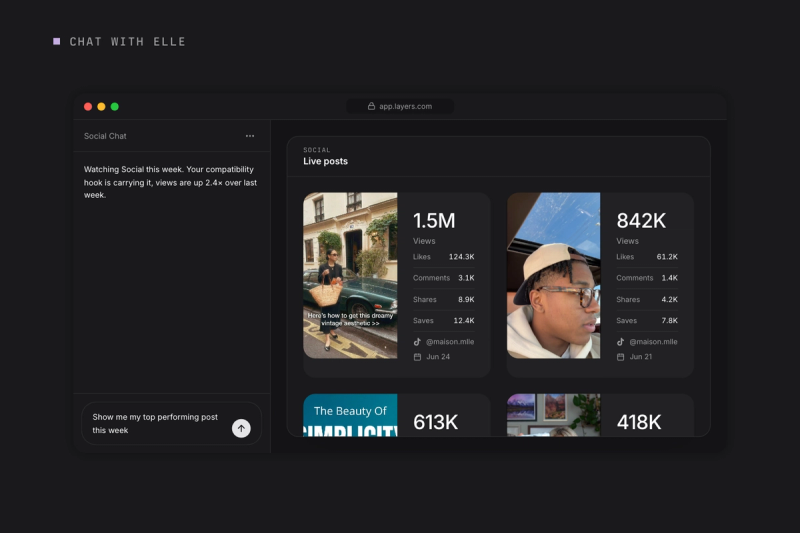800x533 pixels.
Task: Open the man in beige cap thumbnail
Action: pos(554,275)
